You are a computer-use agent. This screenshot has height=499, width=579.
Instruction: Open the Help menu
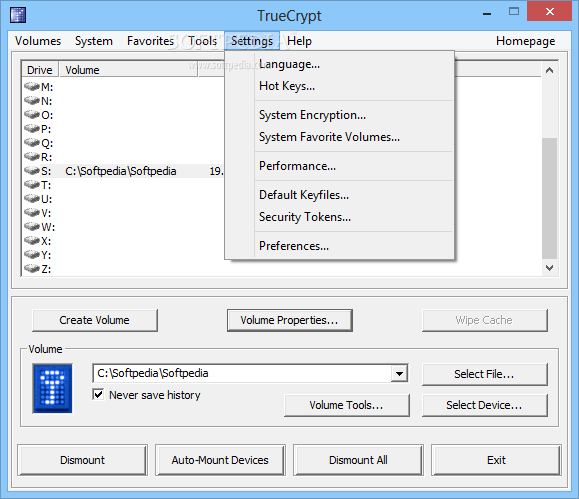(299, 41)
